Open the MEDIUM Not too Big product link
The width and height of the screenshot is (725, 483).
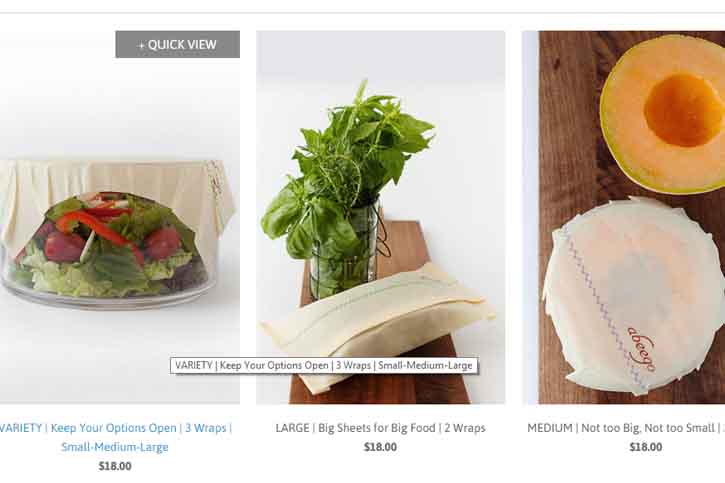(626, 428)
